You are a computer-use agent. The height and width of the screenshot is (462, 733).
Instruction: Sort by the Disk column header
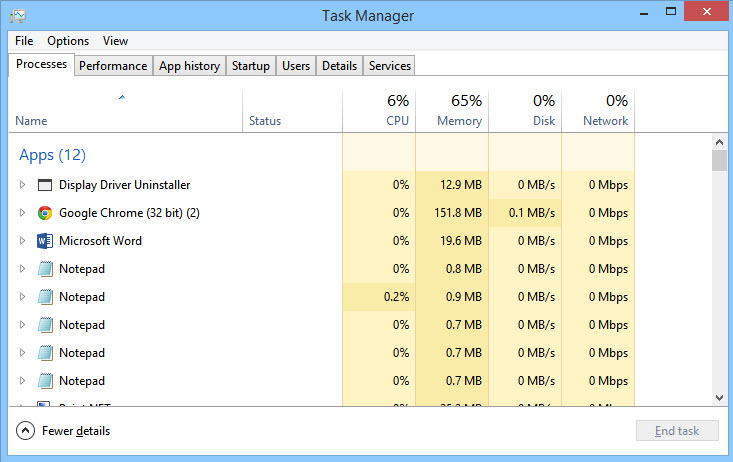click(525, 112)
